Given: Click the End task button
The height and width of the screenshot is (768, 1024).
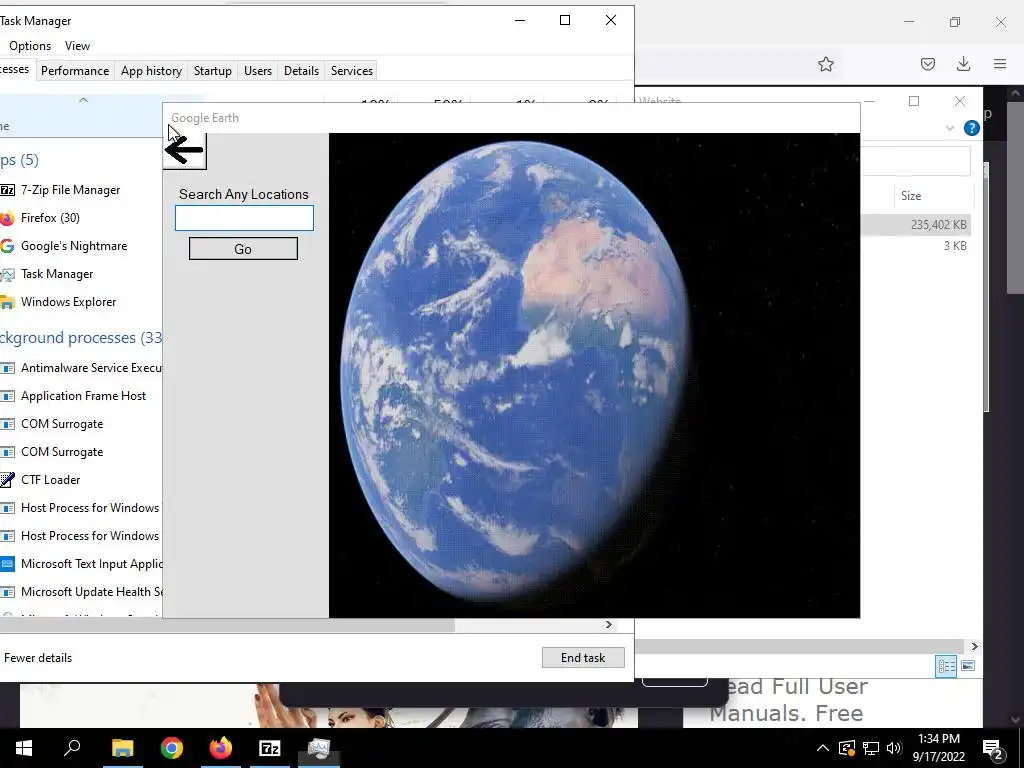Looking at the screenshot, I should [x=583, y=658].
